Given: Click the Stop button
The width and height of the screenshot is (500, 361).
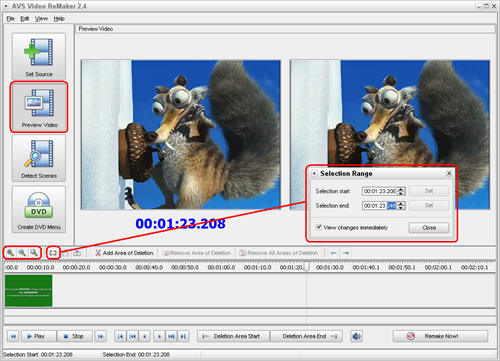Looking at the screenshot, I should coord(75,336).
